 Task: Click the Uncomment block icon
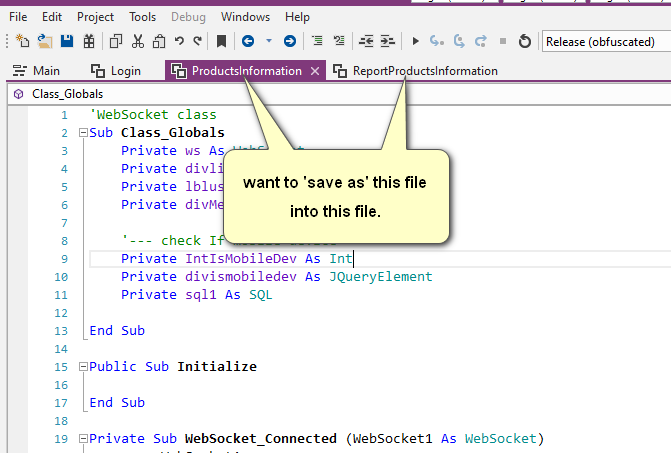pos(339,41)
